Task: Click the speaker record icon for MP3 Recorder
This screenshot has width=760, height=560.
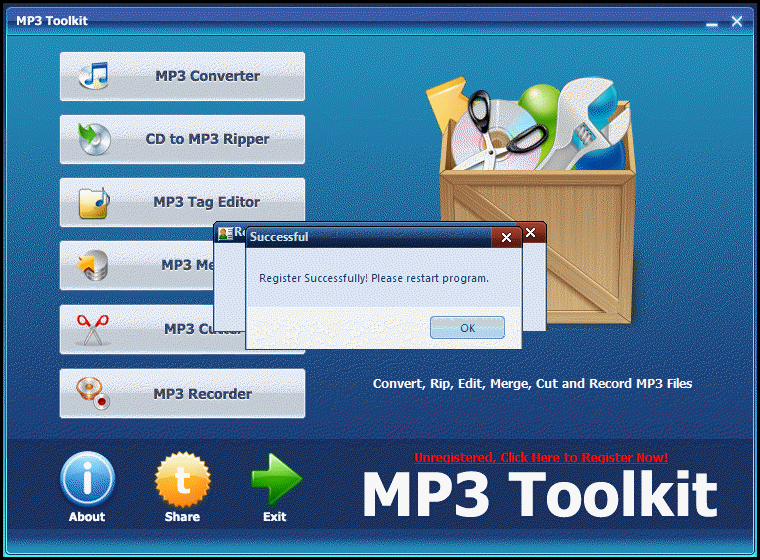Action: pyautogui.click(x=93, y=394)
